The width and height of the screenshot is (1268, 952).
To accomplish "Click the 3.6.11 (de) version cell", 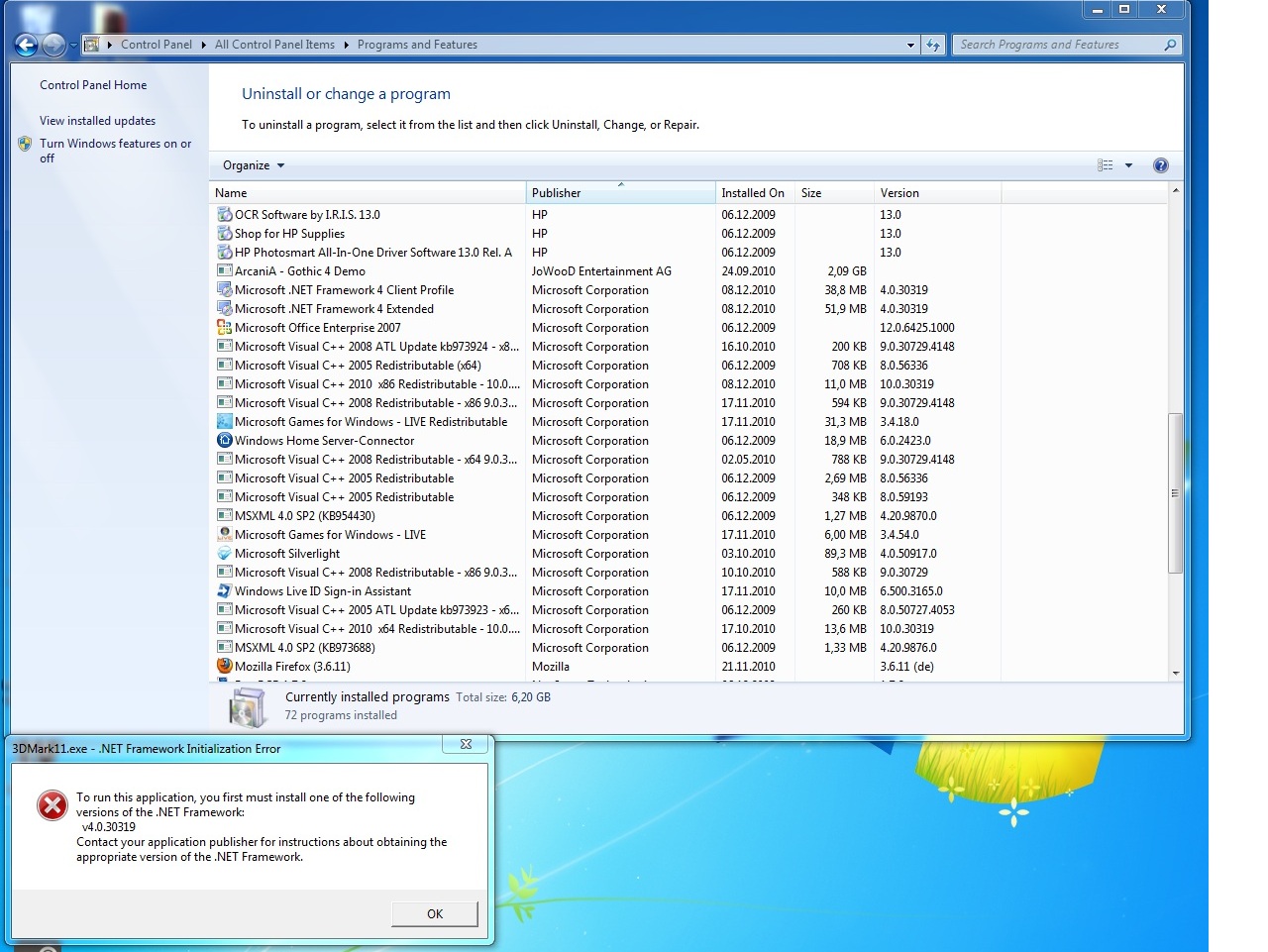I will [x=906, y=666].
